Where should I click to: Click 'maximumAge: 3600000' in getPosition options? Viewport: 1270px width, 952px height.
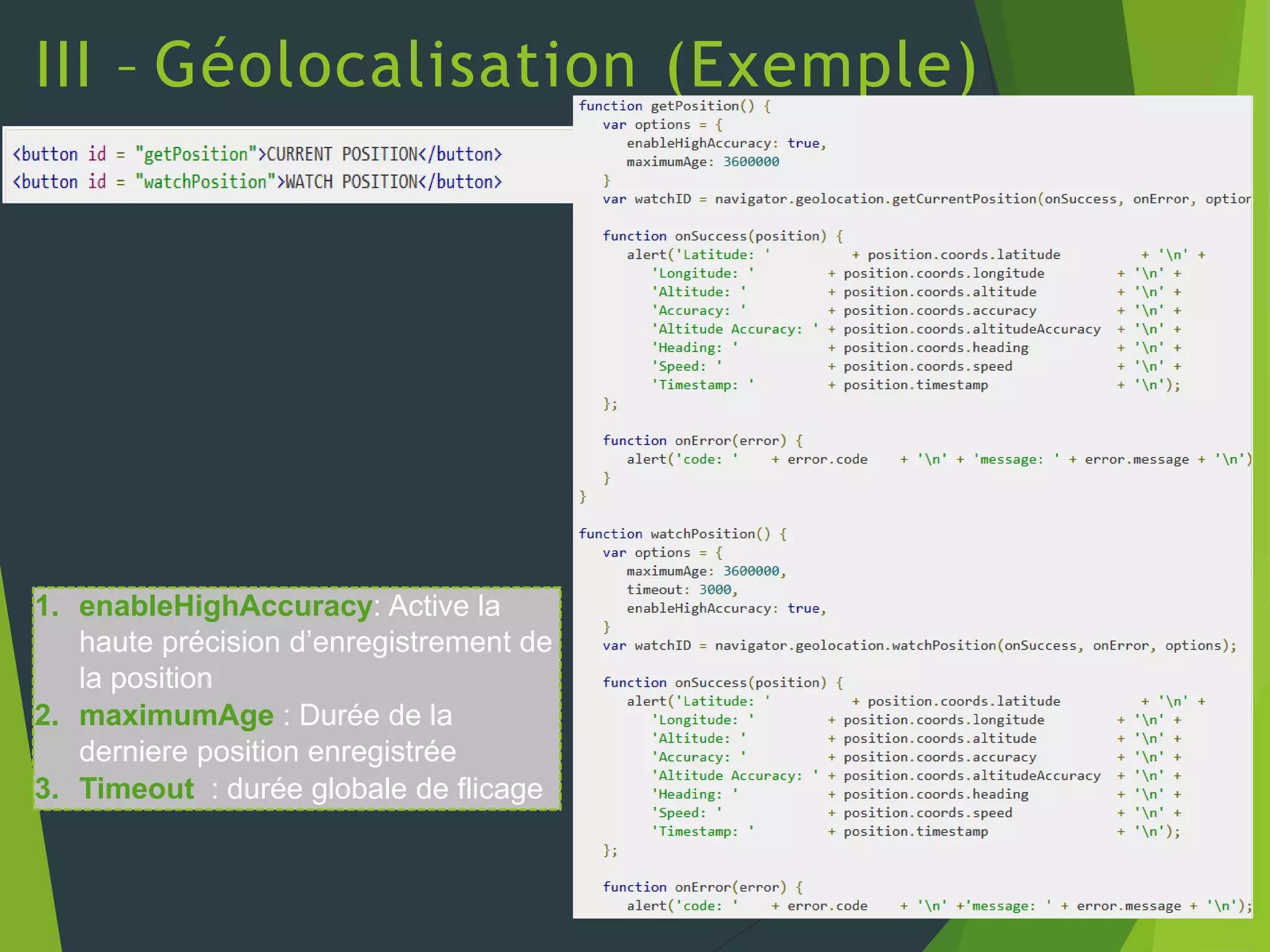(x=703, y=162)
